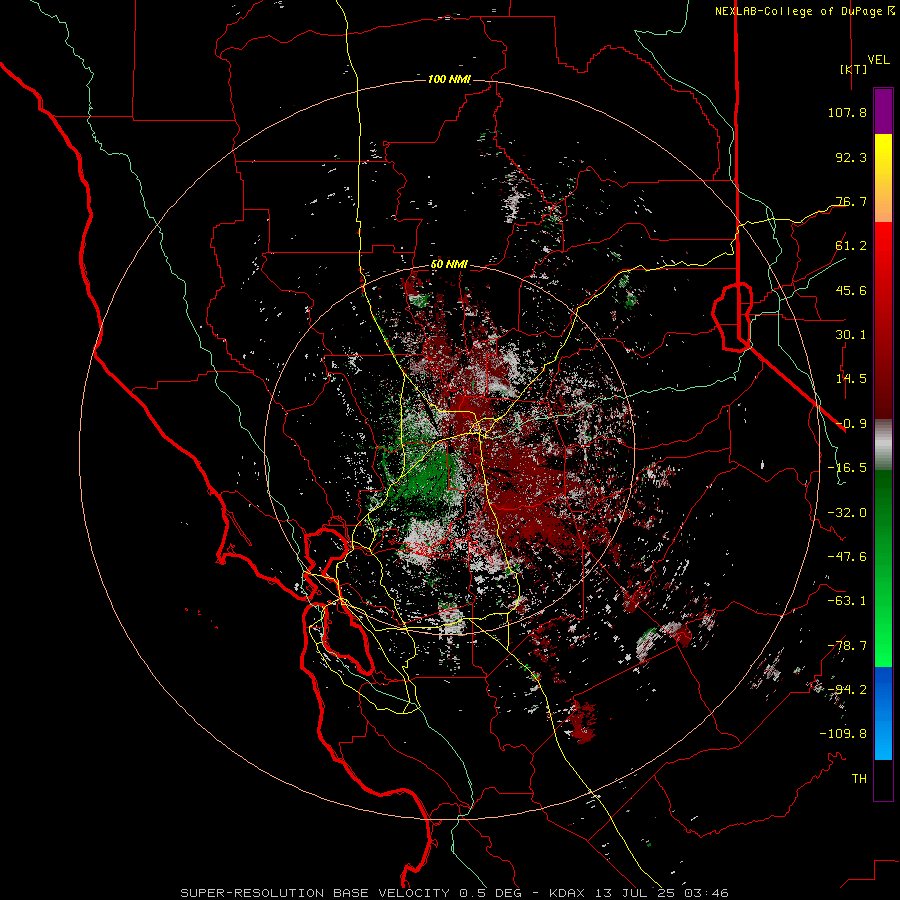Click the [KT] units label
The image size is (900, 900).
pyautogui.click(x=853, y=69)
